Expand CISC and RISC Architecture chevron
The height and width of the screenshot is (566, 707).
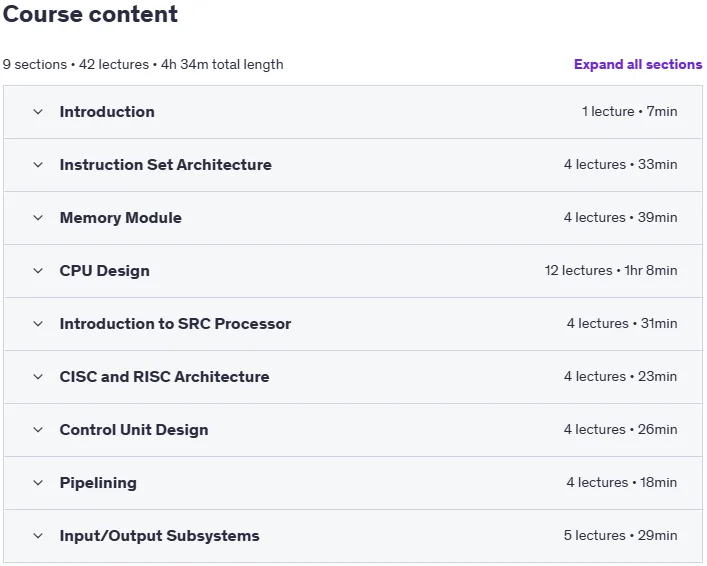pyautogui.click(x=38, y=377)
